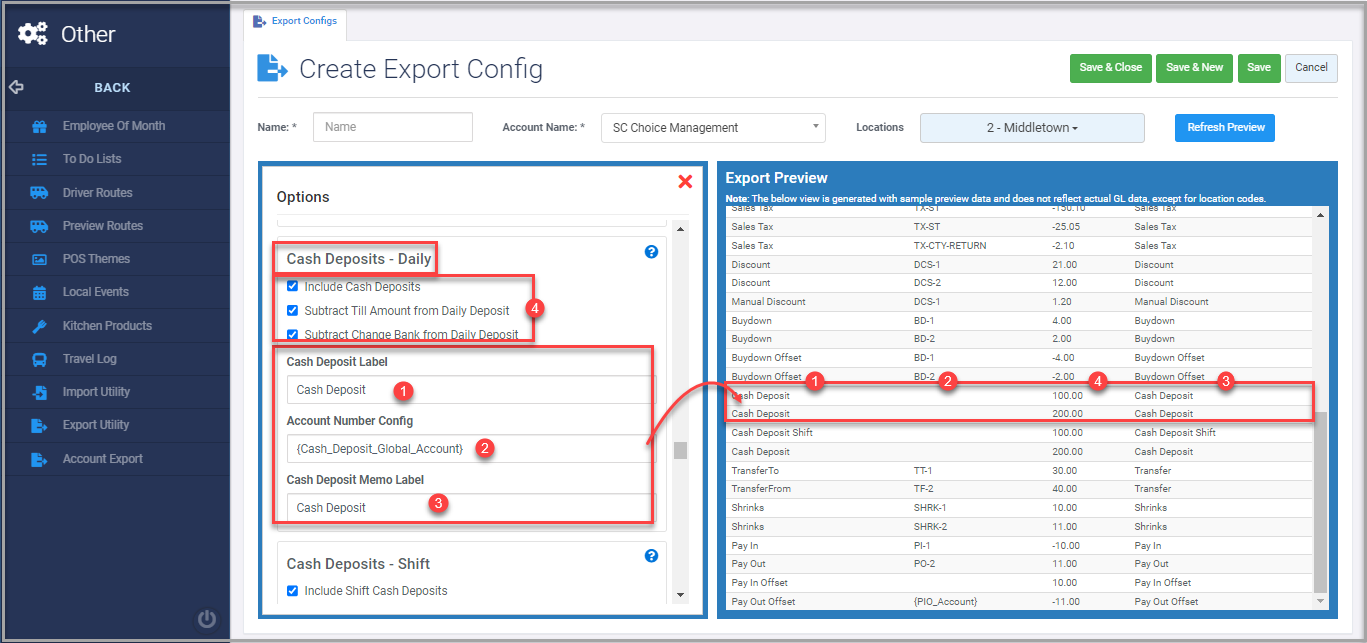
Task: Click the power icon at sidebar bottom
Action: pyautogui.click(x=207, y=619)
